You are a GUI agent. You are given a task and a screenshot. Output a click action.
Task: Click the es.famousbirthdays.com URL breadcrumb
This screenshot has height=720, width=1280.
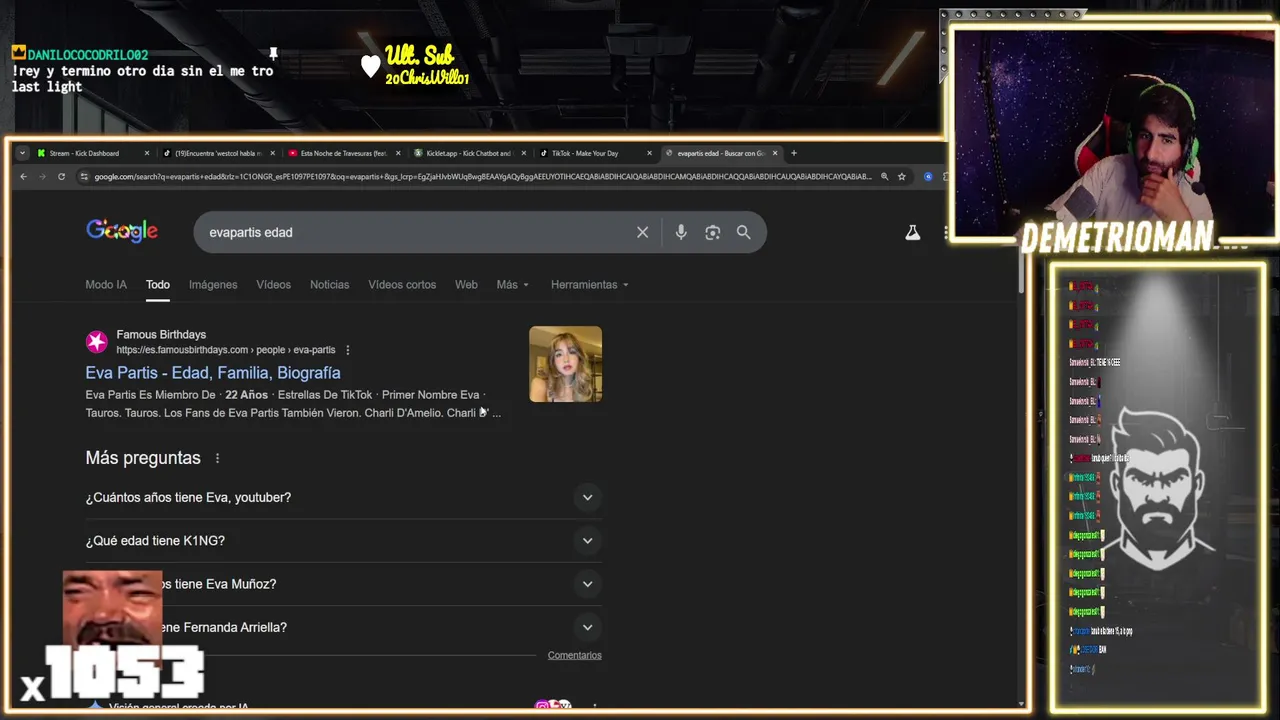click(x=226, y=350)
